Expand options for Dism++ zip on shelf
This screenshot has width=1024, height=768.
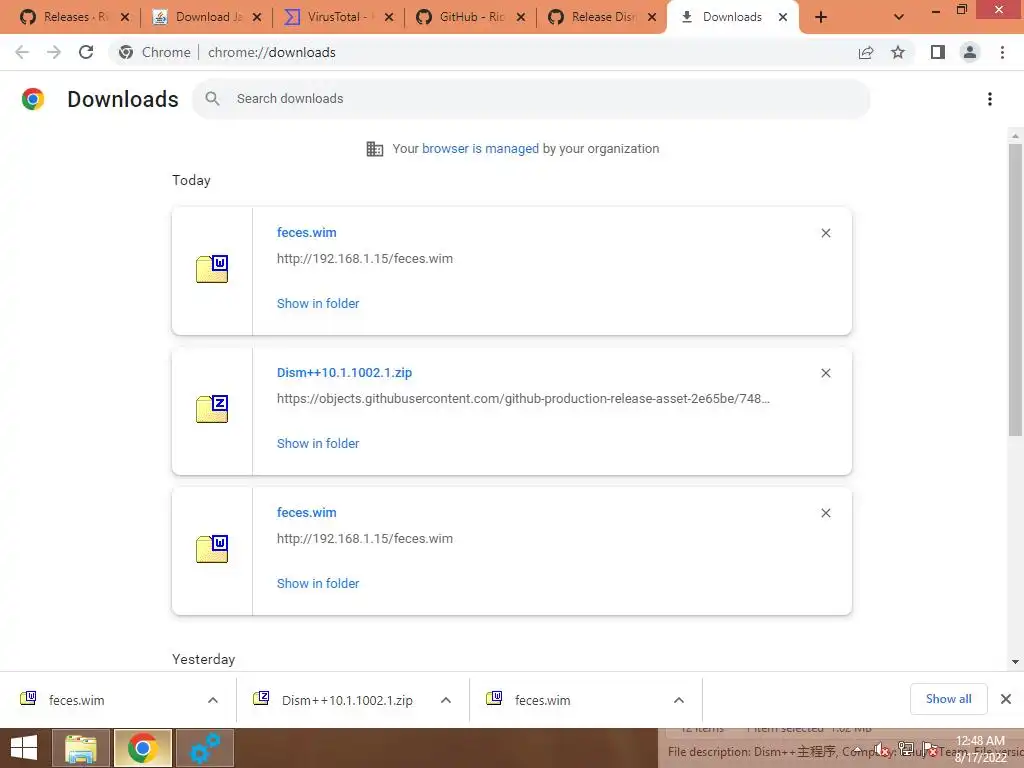coord(446,700)
